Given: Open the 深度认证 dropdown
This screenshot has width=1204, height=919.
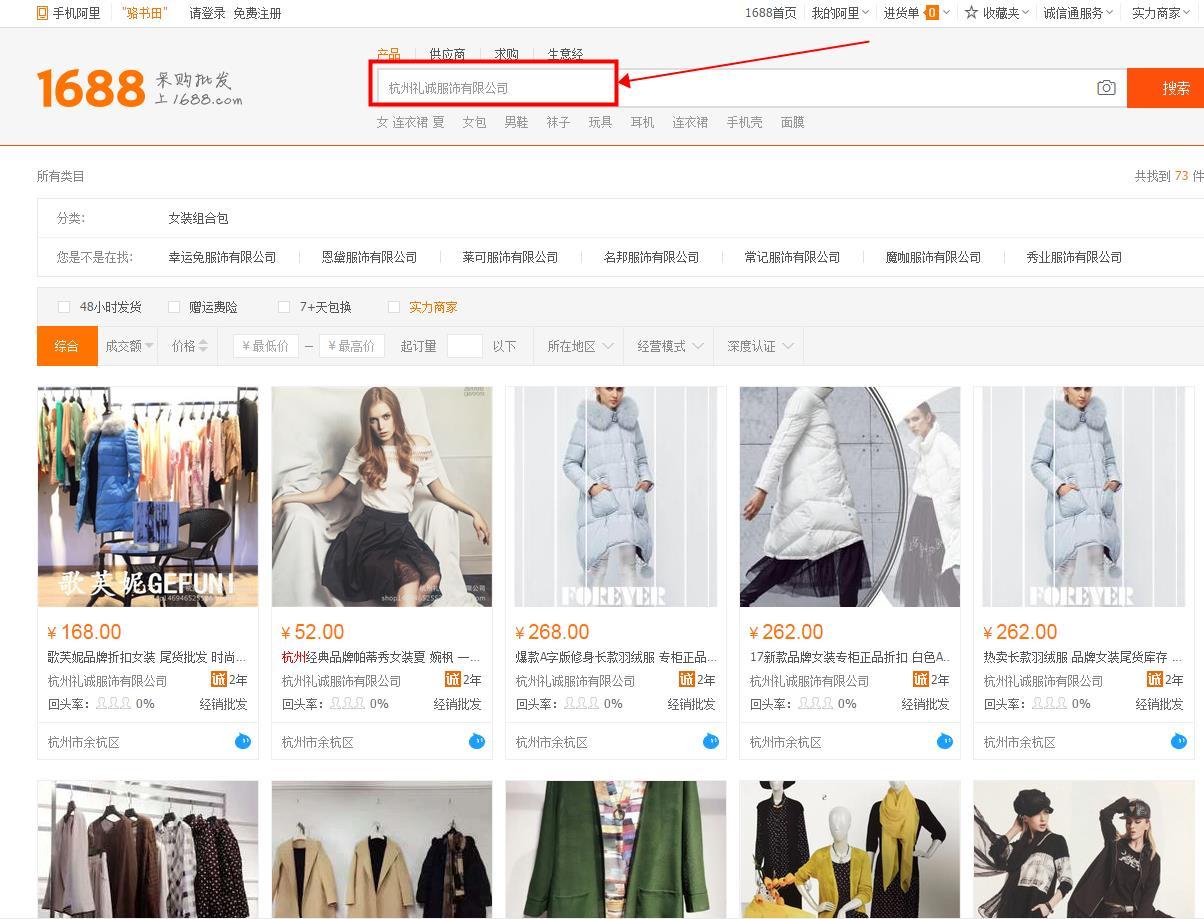Looking at the screenshot, I should click(760, 346).
